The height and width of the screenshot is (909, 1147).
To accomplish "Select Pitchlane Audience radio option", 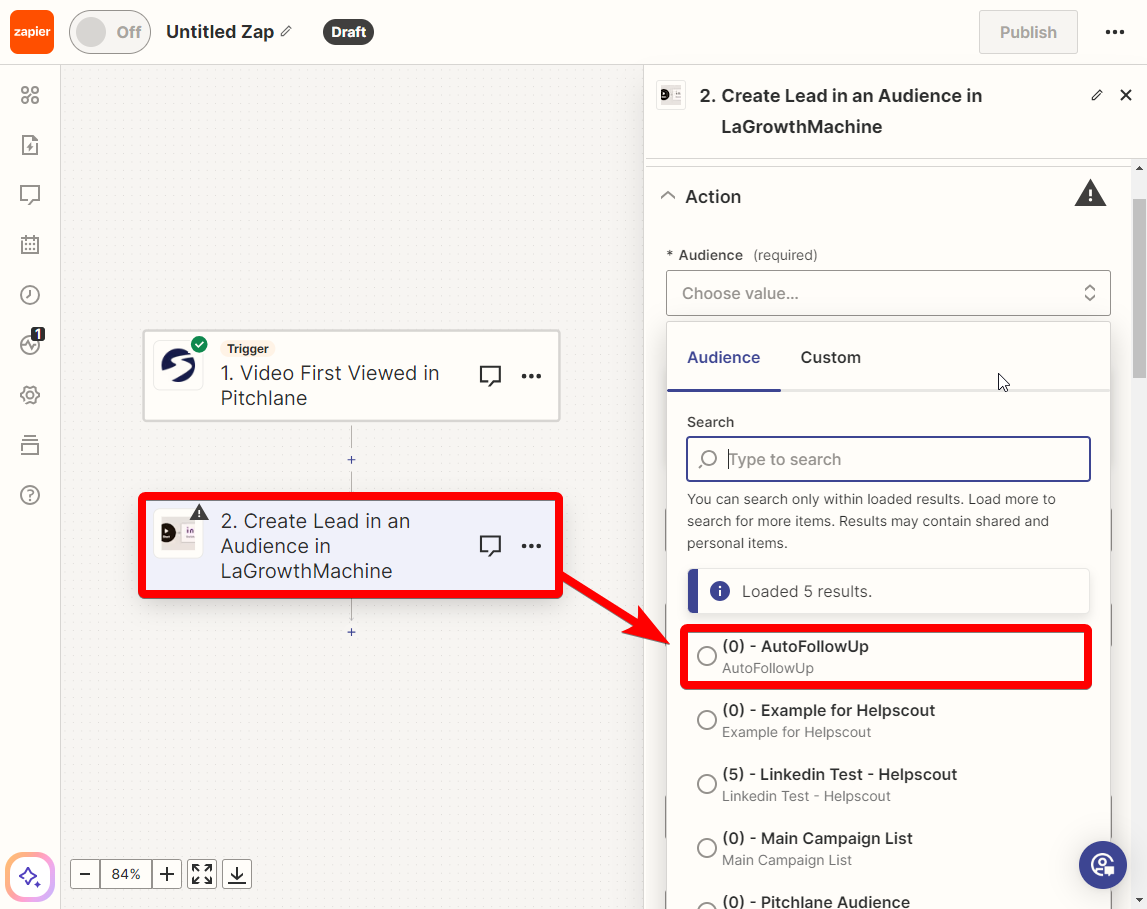I will [707, 905].
